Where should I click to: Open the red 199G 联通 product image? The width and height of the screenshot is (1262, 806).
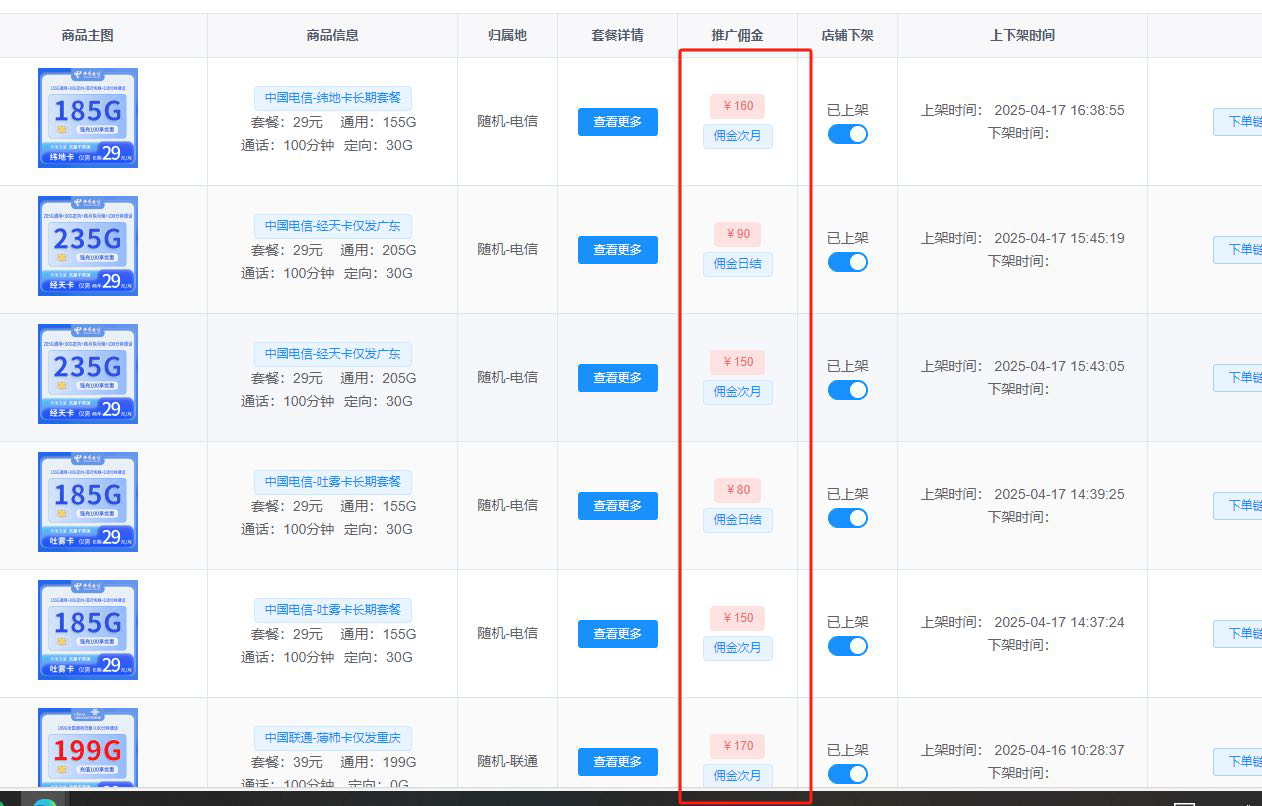[88, 748]
